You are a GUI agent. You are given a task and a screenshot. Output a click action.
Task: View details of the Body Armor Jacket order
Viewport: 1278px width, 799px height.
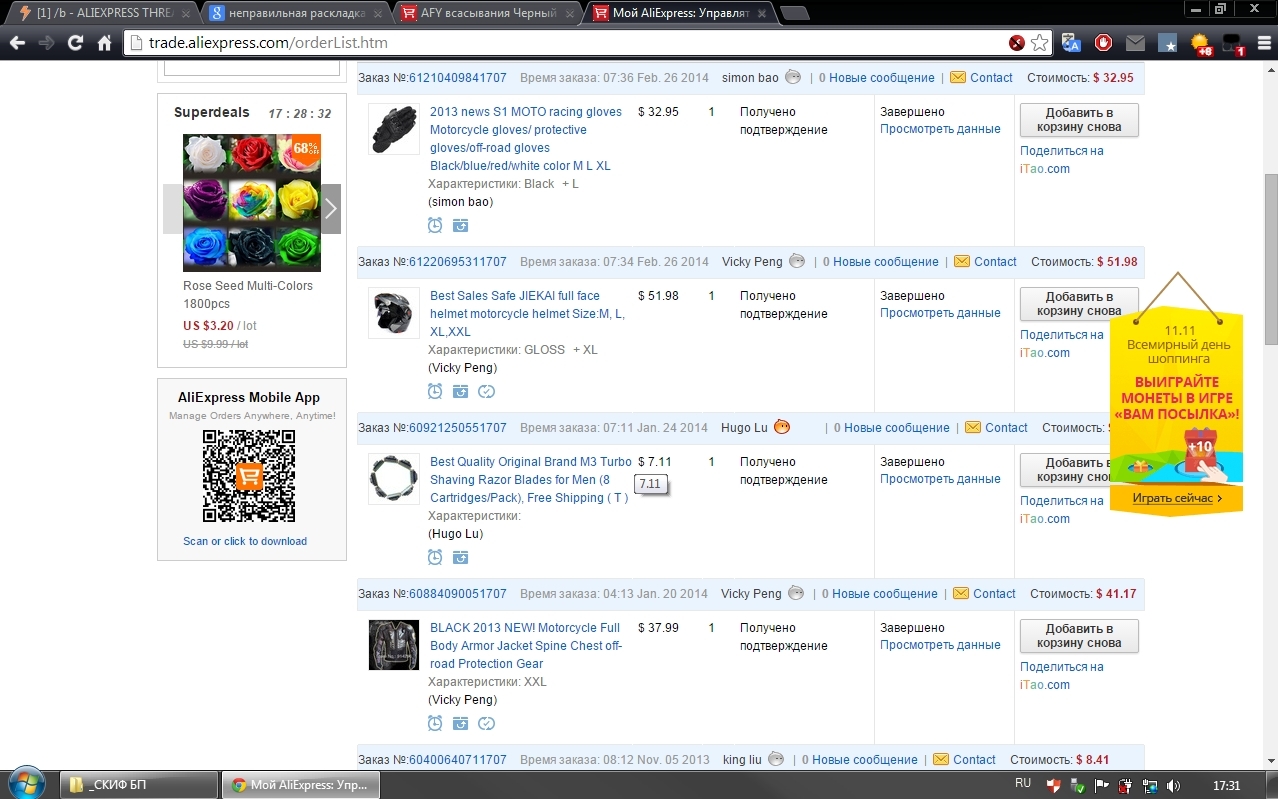tap(940, 645)
